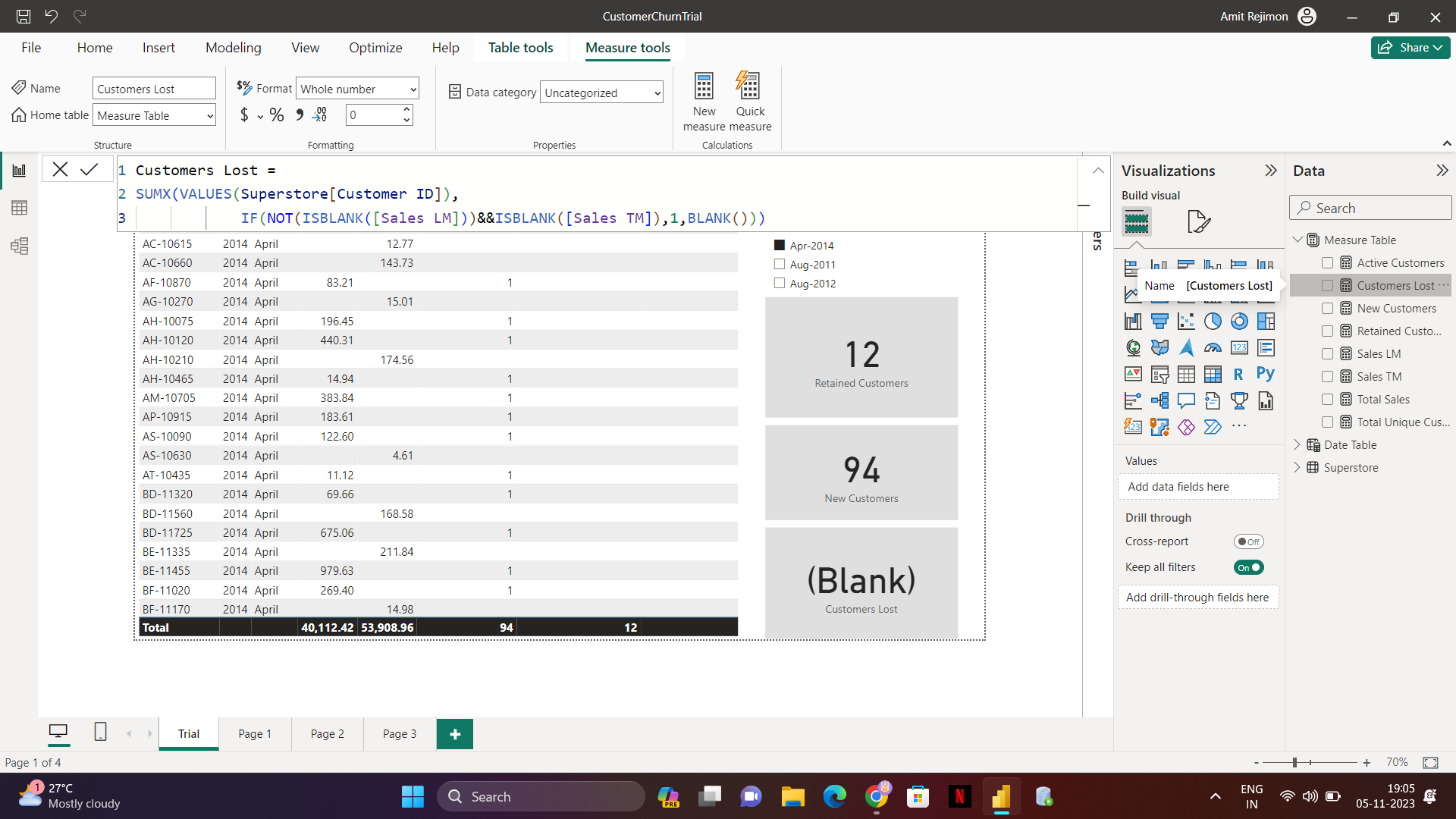Screen dimensions: 1456x819
Task: Switch to Page 2 tab
Action: click(x=327, y=733)
